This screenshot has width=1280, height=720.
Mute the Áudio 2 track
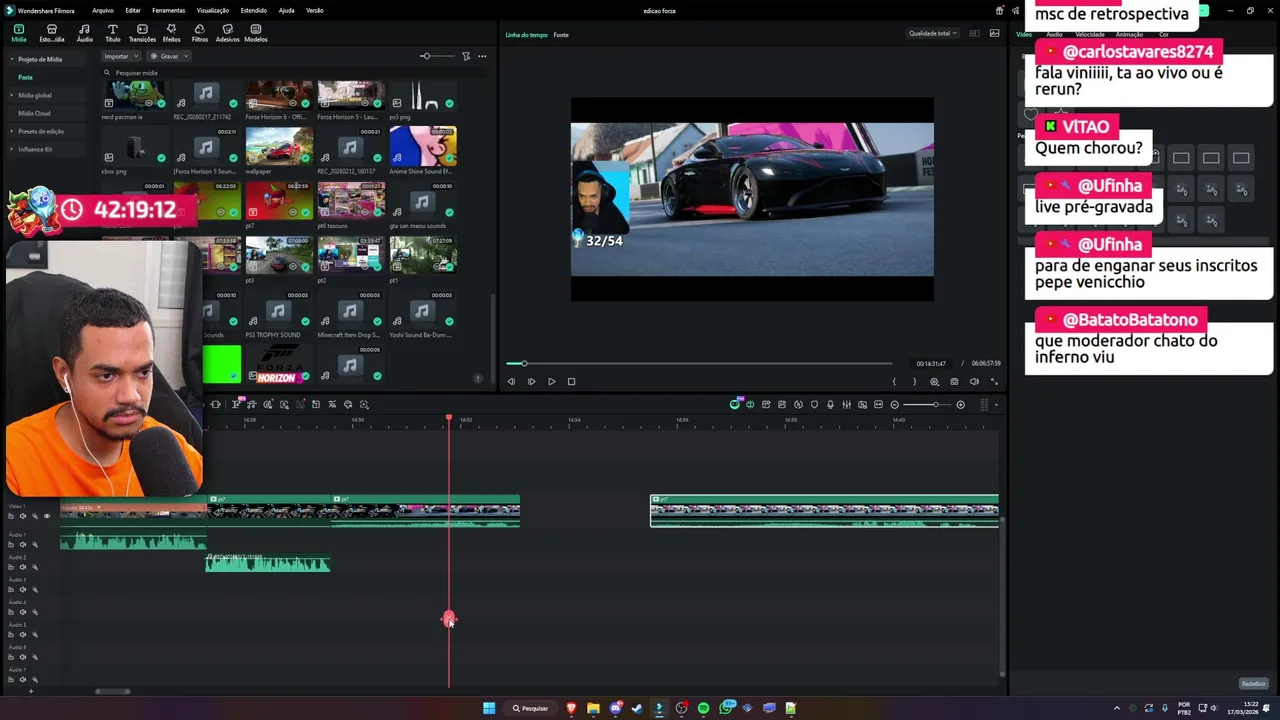click(23, 567)
